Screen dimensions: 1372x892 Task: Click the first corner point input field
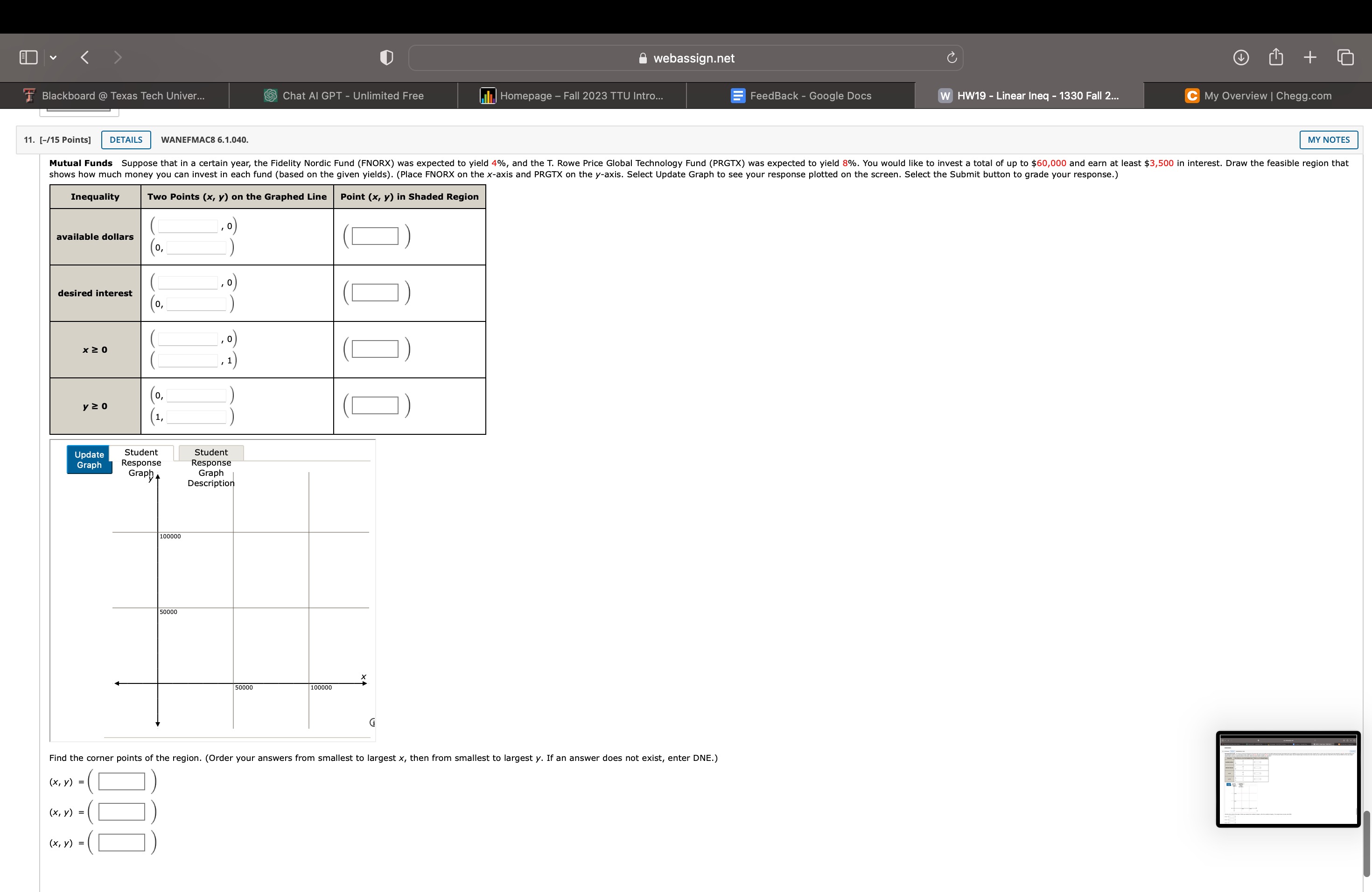(121, 781)
